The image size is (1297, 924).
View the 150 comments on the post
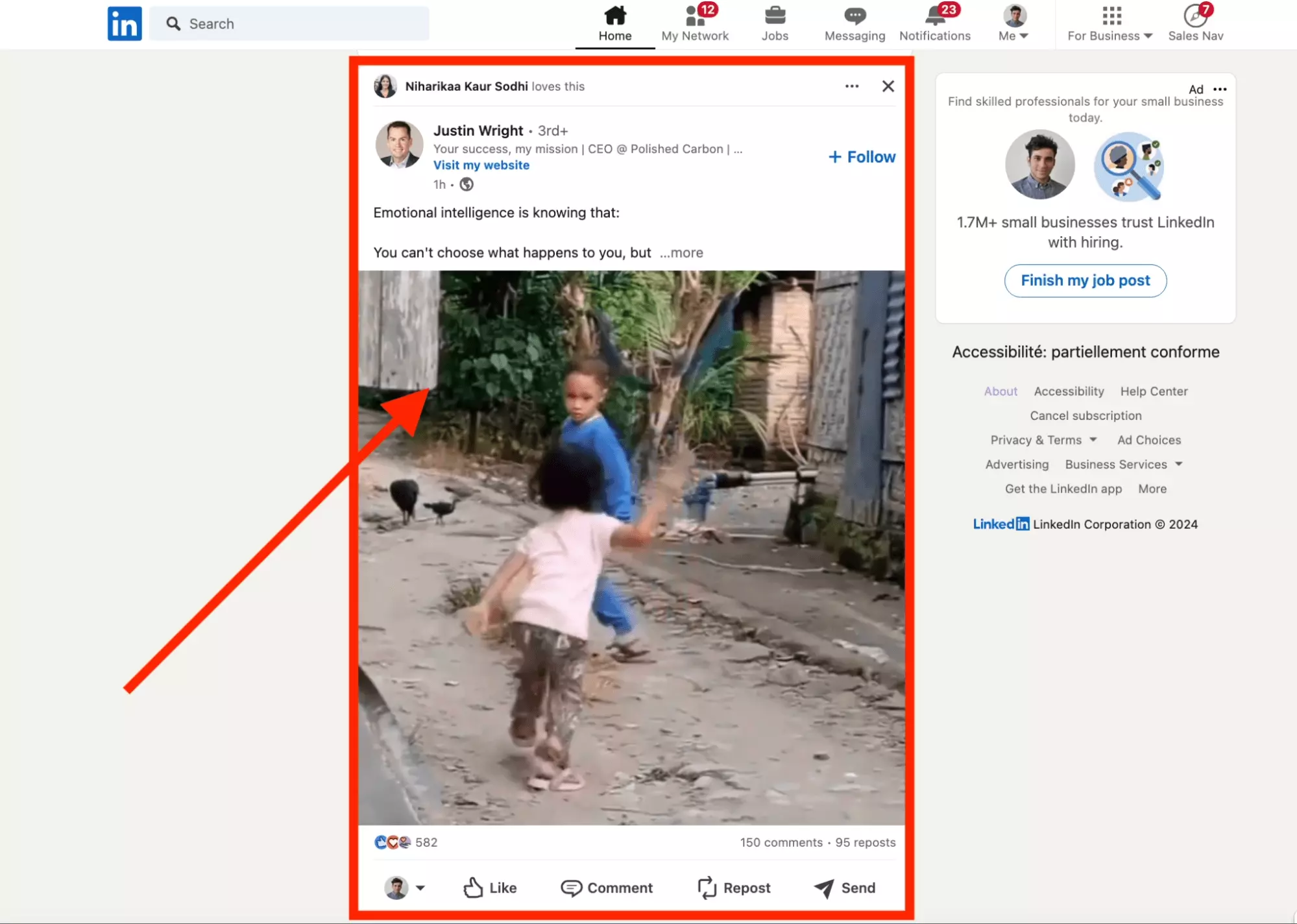[781, 842]
